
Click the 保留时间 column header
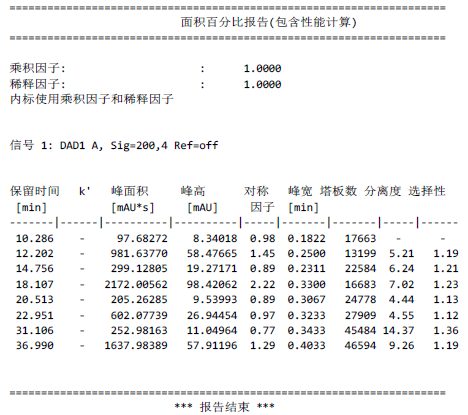click(35, 191)
